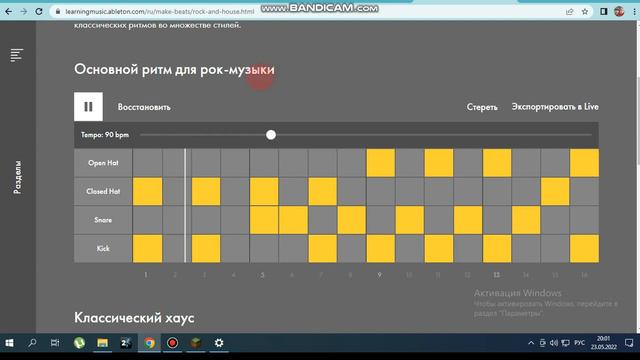Disable Kick on step 9
The height and width of the screenshot is (360, 640).
380,249
